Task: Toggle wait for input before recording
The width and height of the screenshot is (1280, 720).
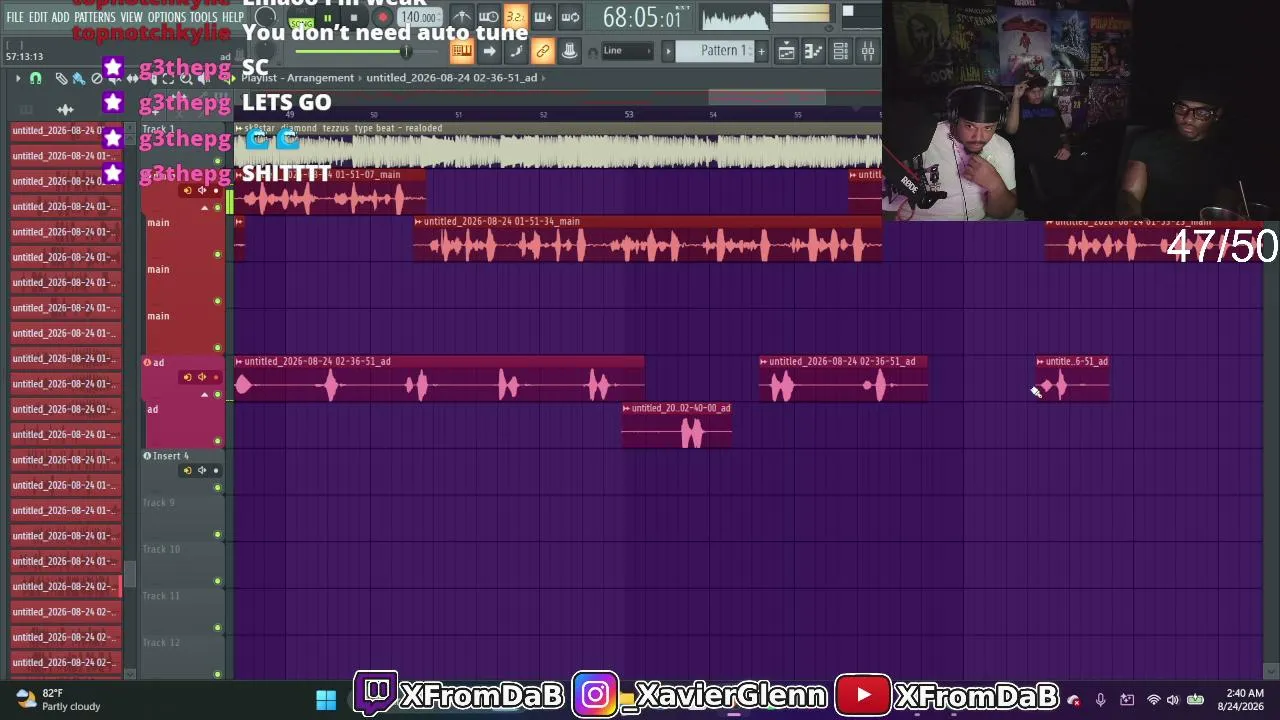Action: click(x=488, y=17)
